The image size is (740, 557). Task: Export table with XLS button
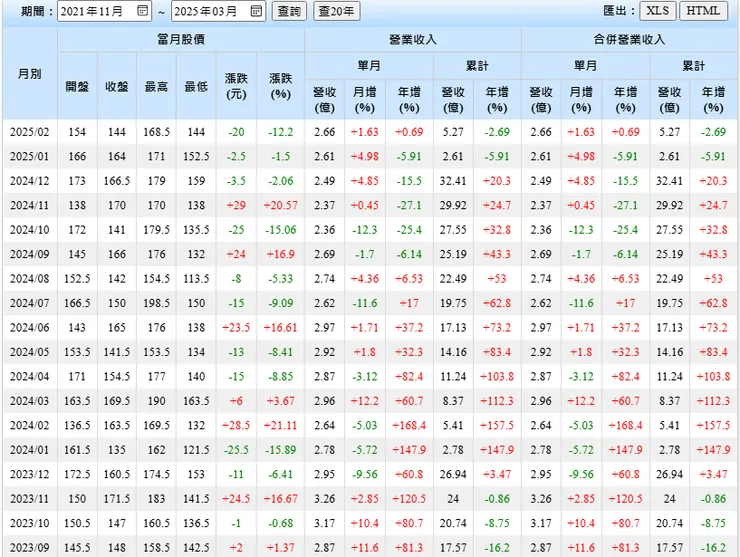pos(658,11)
